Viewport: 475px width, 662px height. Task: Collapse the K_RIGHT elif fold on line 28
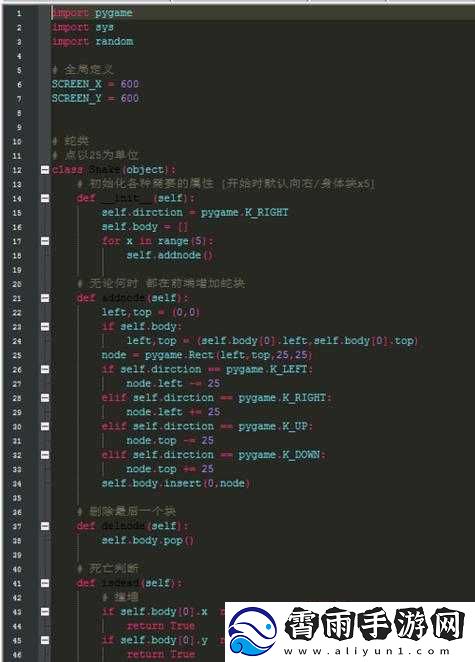click(45, 398)
